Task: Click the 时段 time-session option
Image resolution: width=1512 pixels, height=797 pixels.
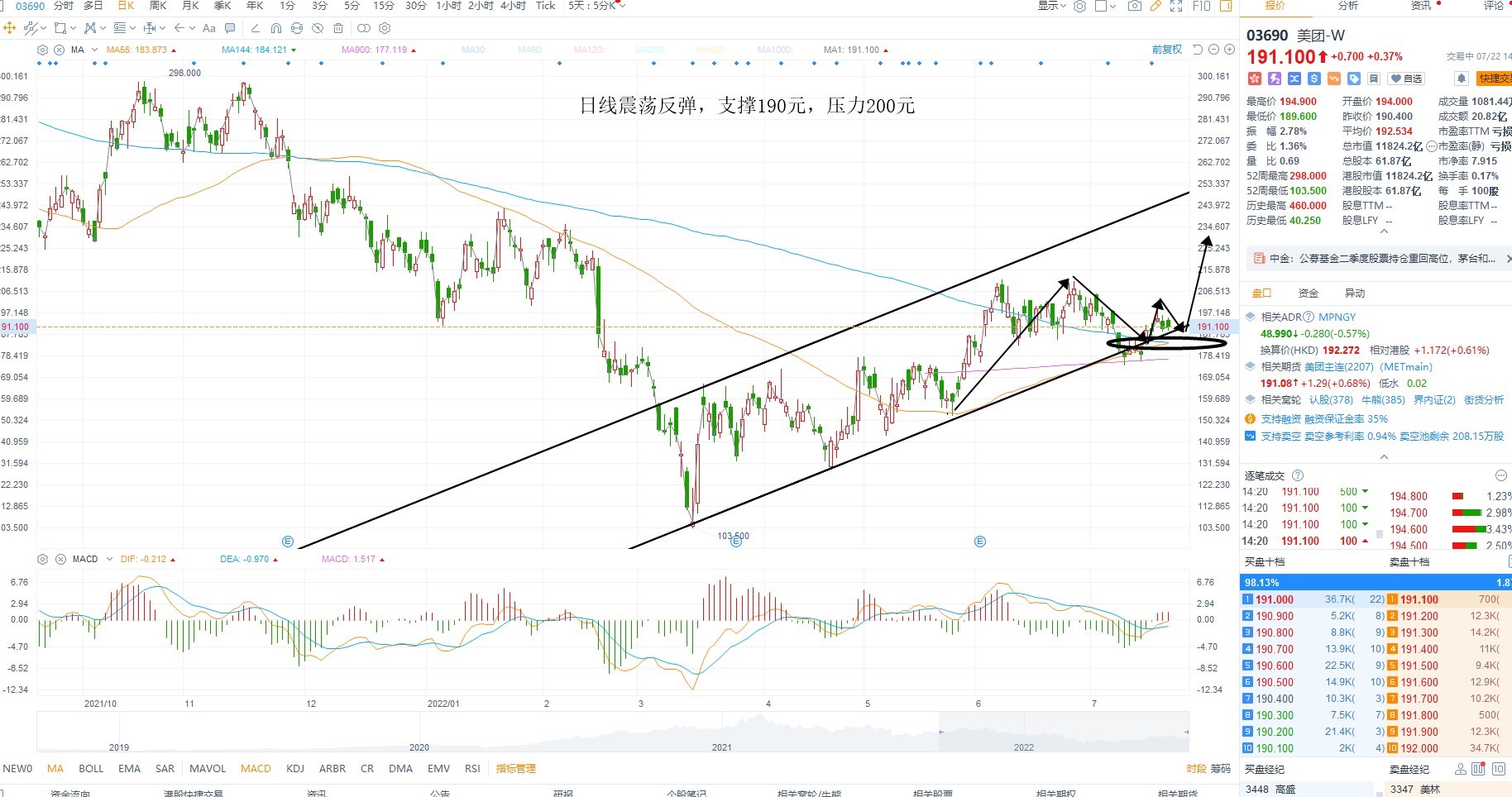Action: click(x=1196, y=769)
